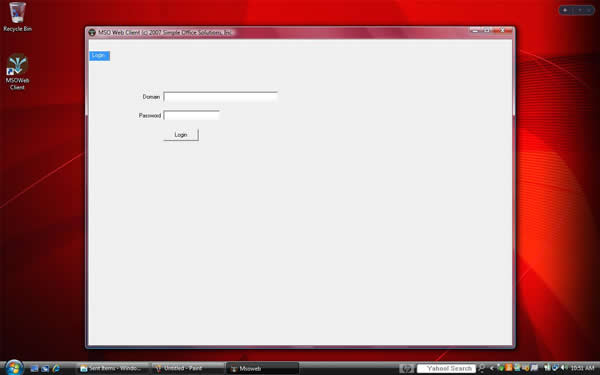The height and width of the screenshot is (375, 600).
Task: Click the HP logo on the taskbar
Action: coord(407,368)
